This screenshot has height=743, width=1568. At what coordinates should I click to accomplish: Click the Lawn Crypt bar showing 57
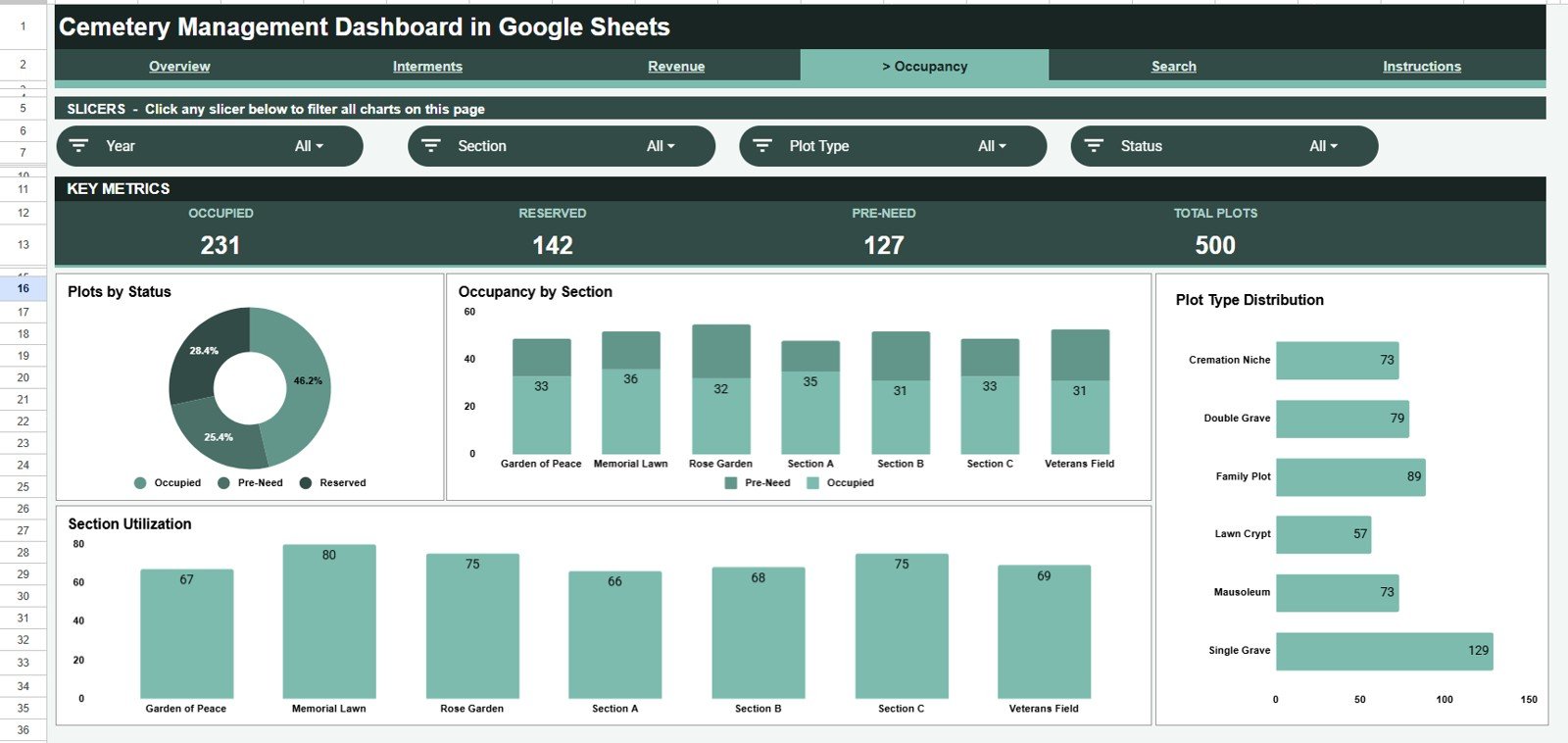[1323, 535]
